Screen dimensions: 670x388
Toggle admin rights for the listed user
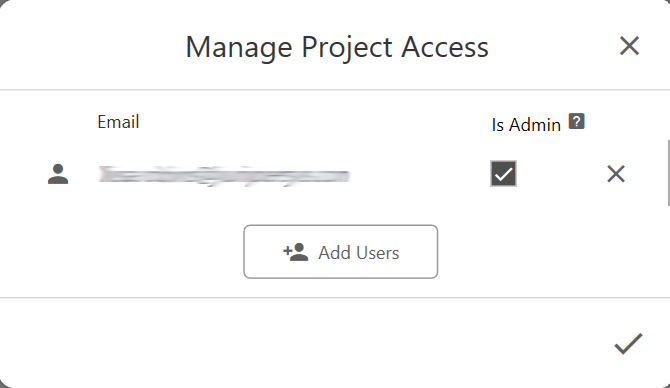503,173
